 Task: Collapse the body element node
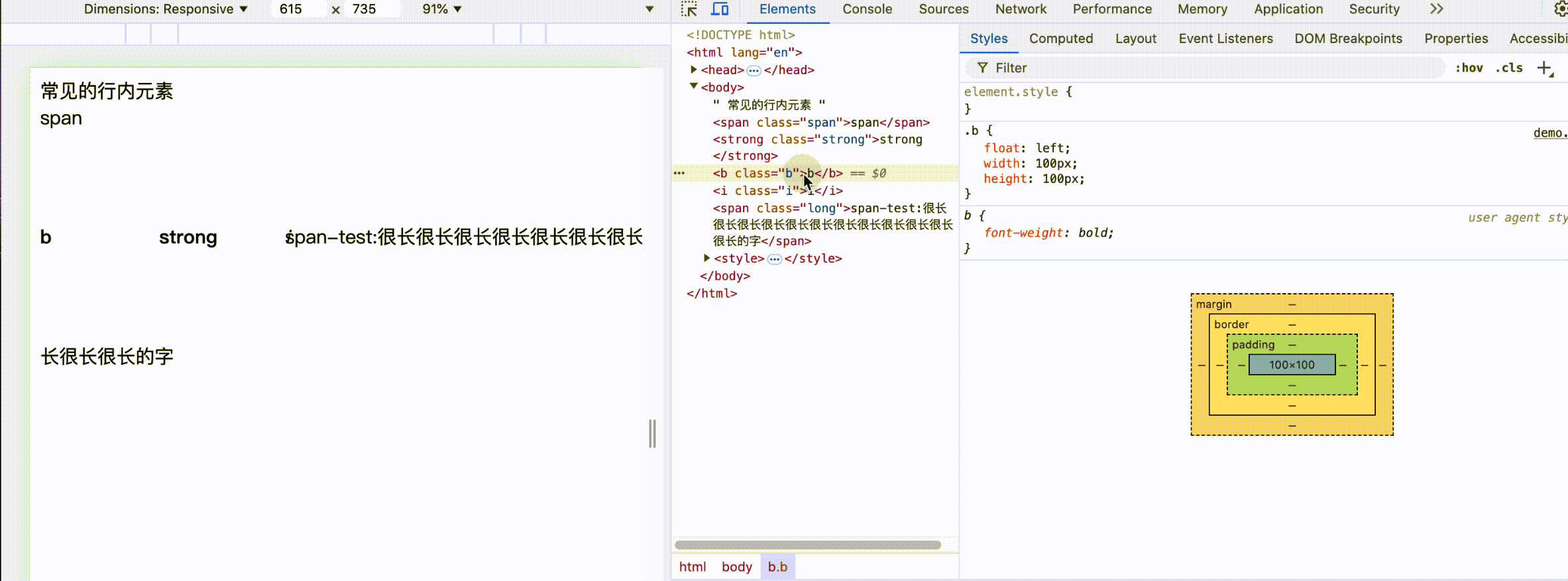693,87
